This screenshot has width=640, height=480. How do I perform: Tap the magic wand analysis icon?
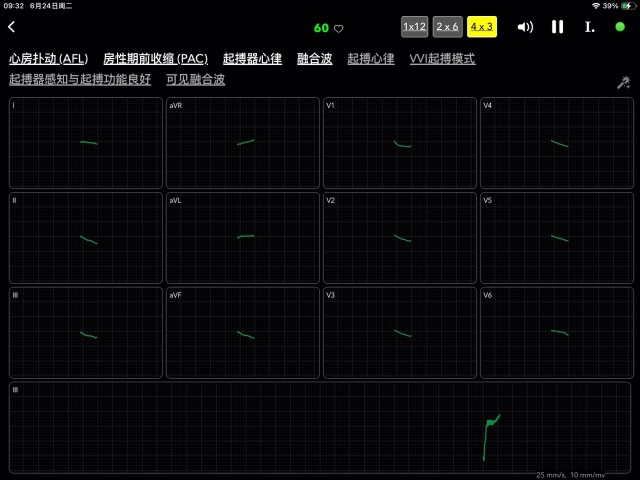[623, 82]
